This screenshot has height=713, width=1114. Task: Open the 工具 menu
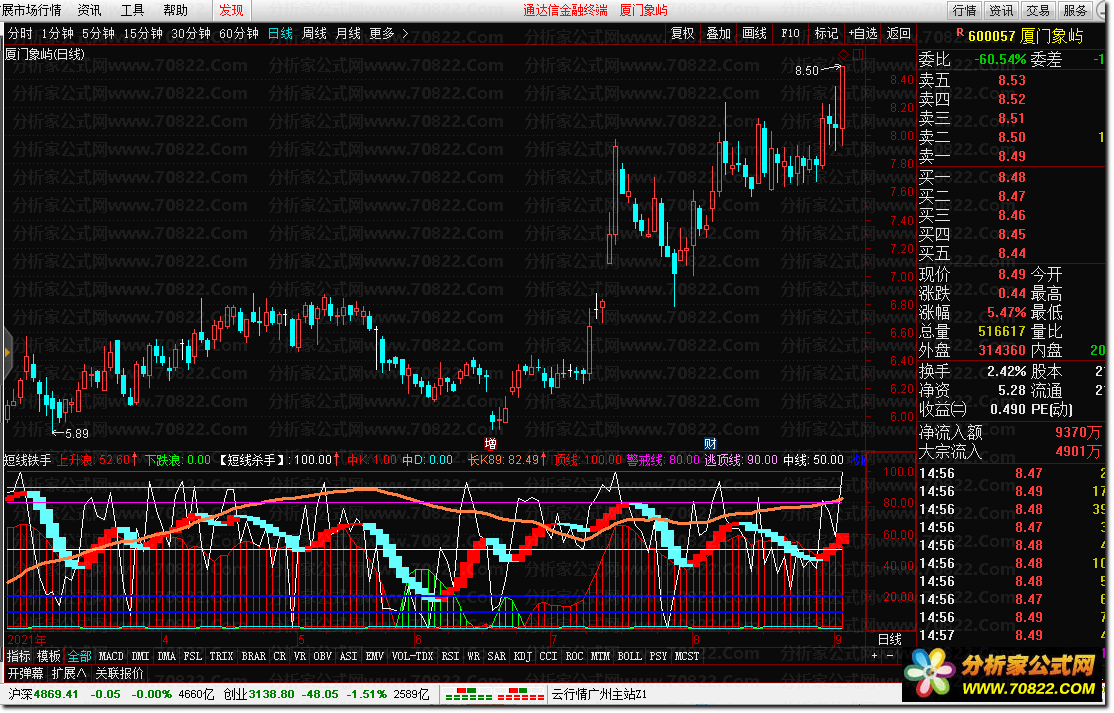click(132, 10)
